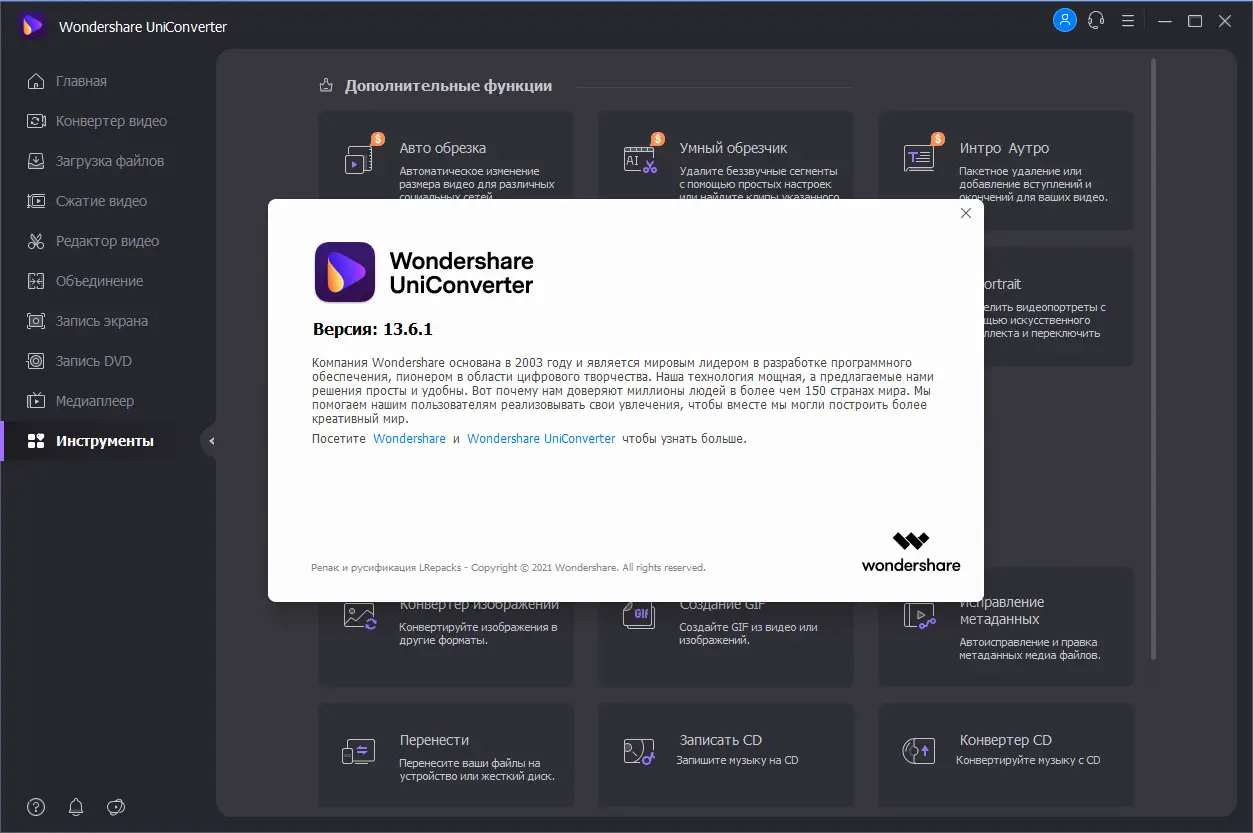Click the Версия: 13.6.1 text

coord(373,329)
